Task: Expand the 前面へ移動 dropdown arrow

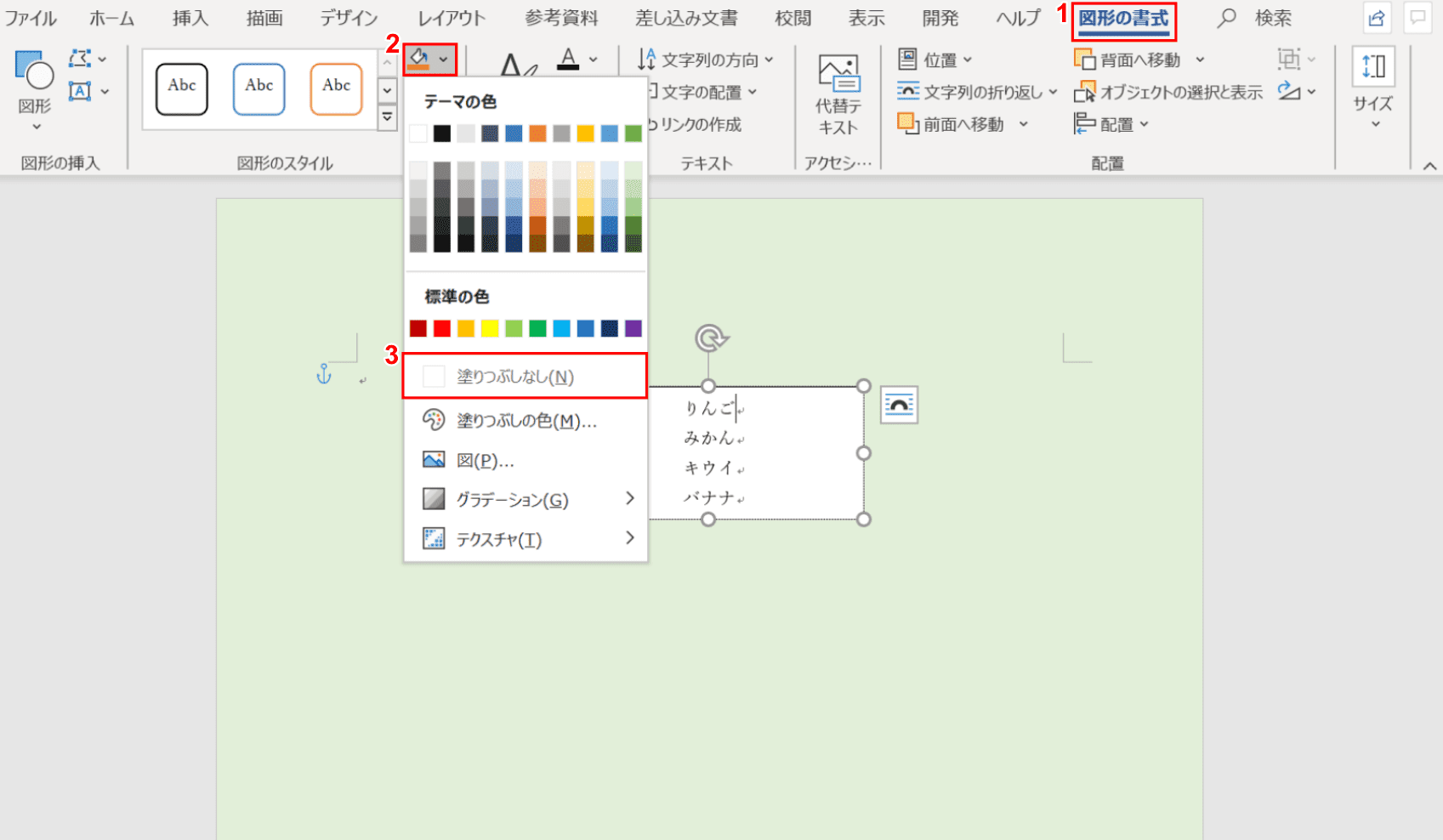Action: [x=1024, y=124]
